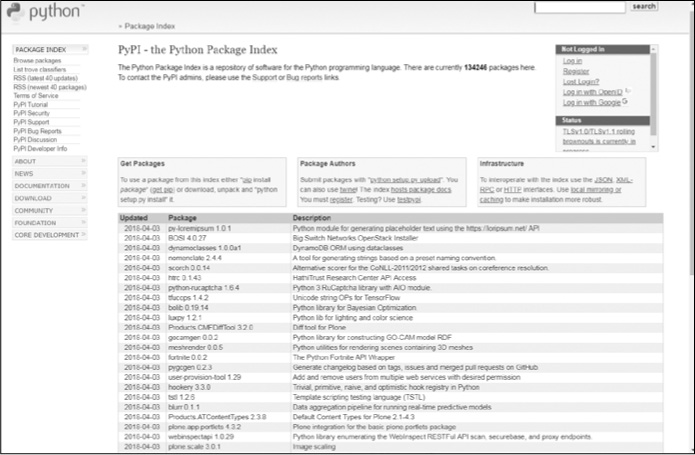Open python-rucaptcha 1.6.4 package

point(203,288)
